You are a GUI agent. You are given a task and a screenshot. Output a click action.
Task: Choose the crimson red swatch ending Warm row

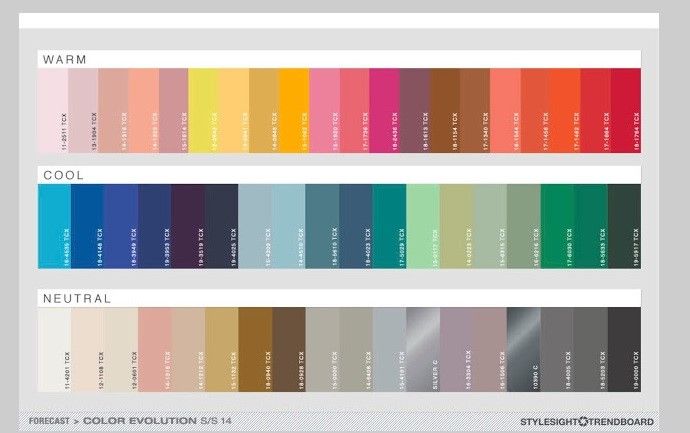[x=626, y=110]
